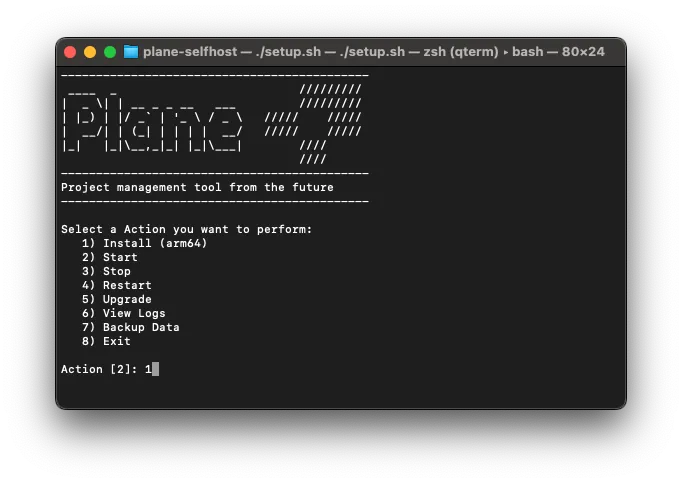Click the Action [2] prompt input
682x483 pixels.
coord(100,369)
